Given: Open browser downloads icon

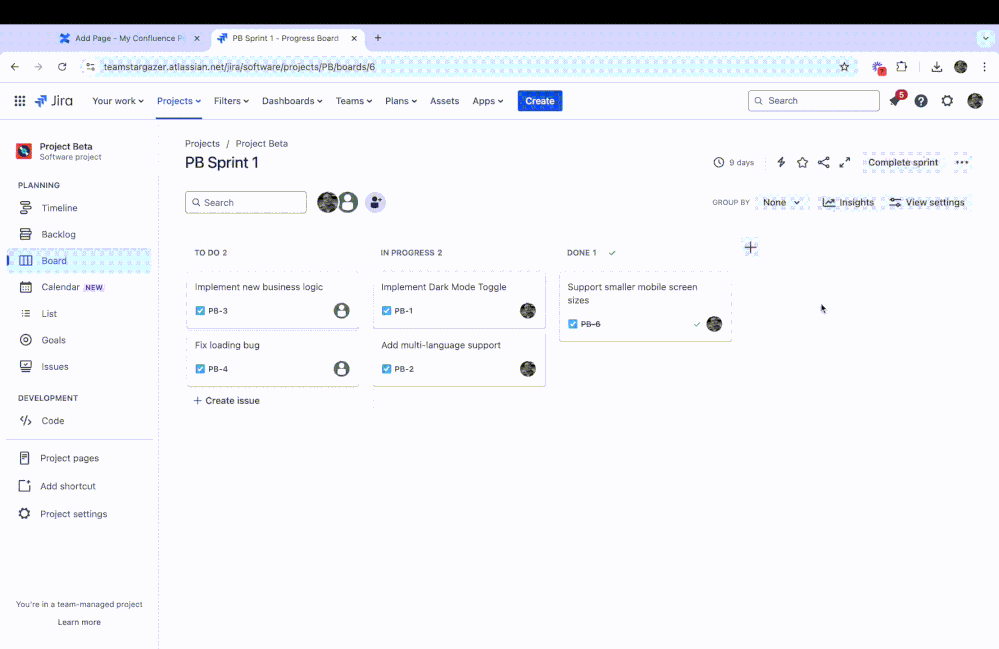Looking at the screenshot, I should (x=937, y=67).
